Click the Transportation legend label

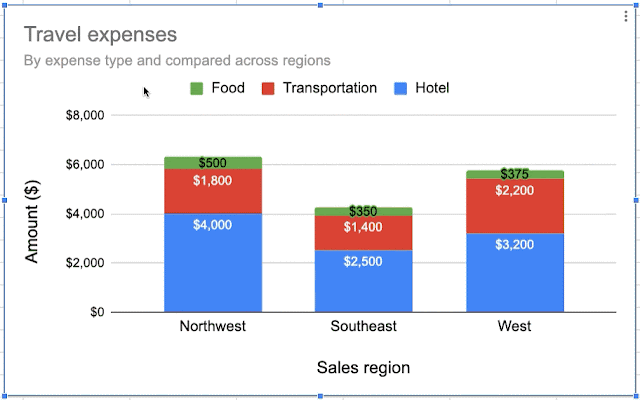330,88
